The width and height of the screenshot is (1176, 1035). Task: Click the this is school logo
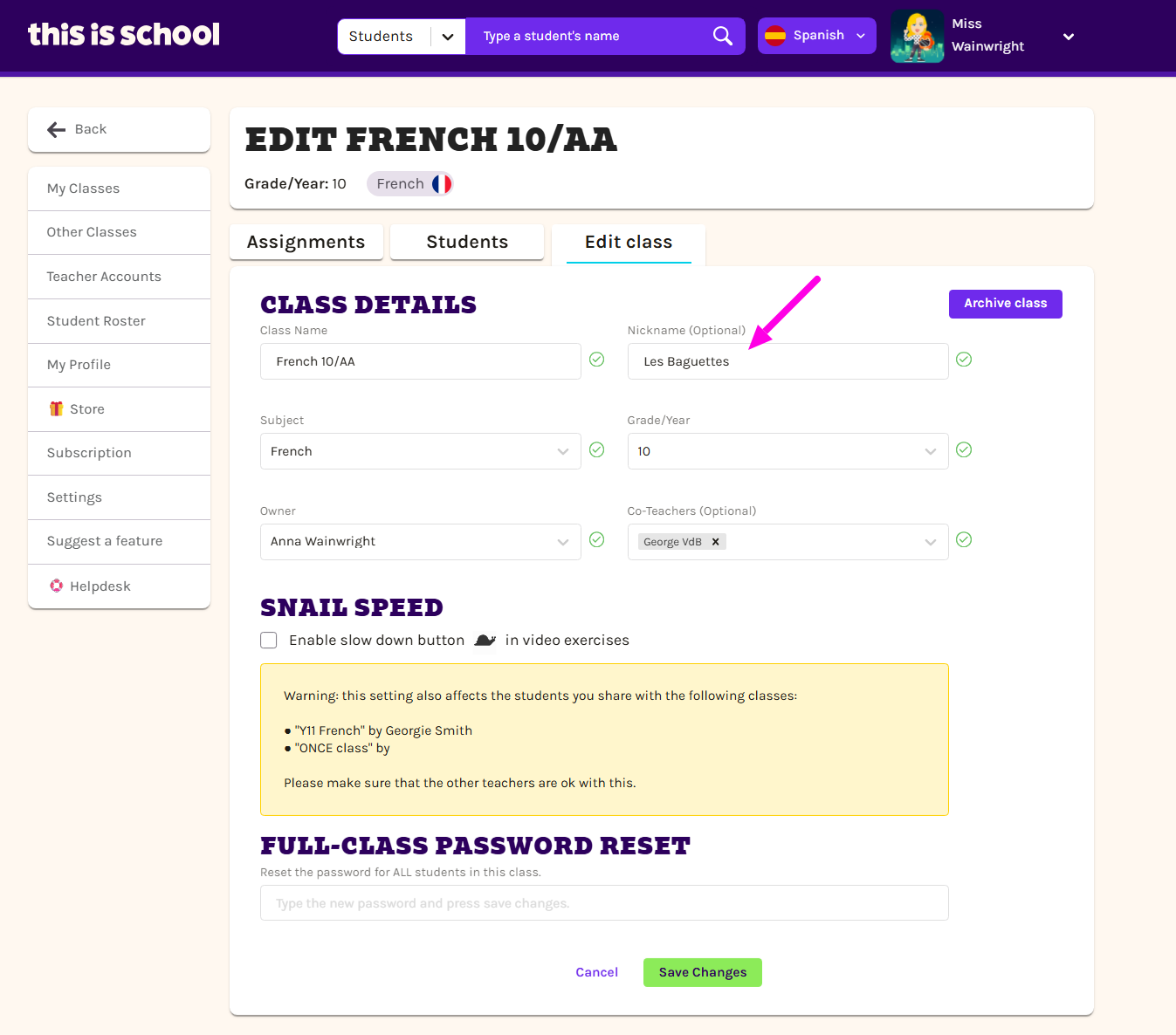tap(124, 35)
